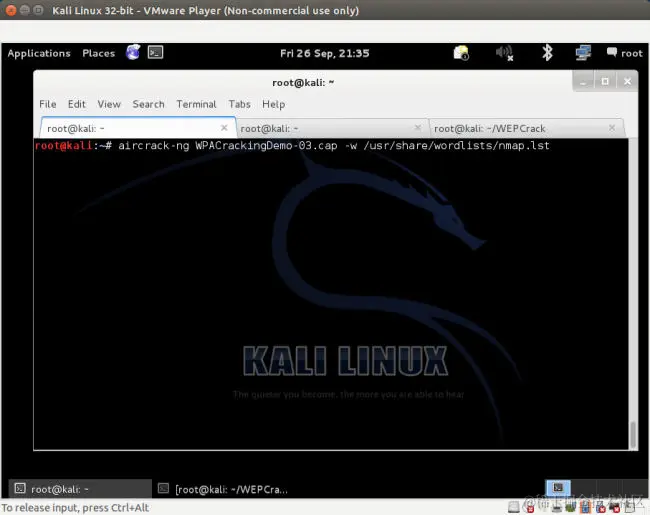Open the Help menu in terminal
Viewport: 650px width, 515px height.
(274, 104)
